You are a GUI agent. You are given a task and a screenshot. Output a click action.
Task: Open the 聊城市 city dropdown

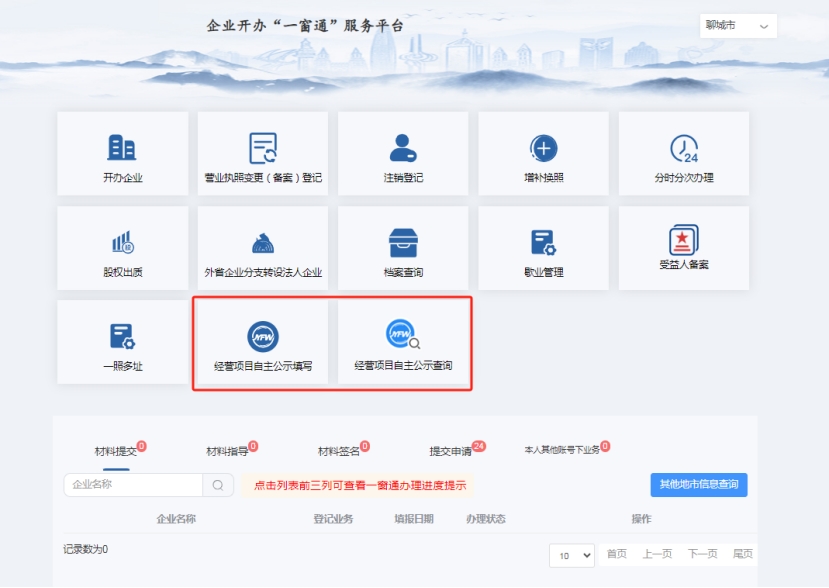(x=738, y=25)
